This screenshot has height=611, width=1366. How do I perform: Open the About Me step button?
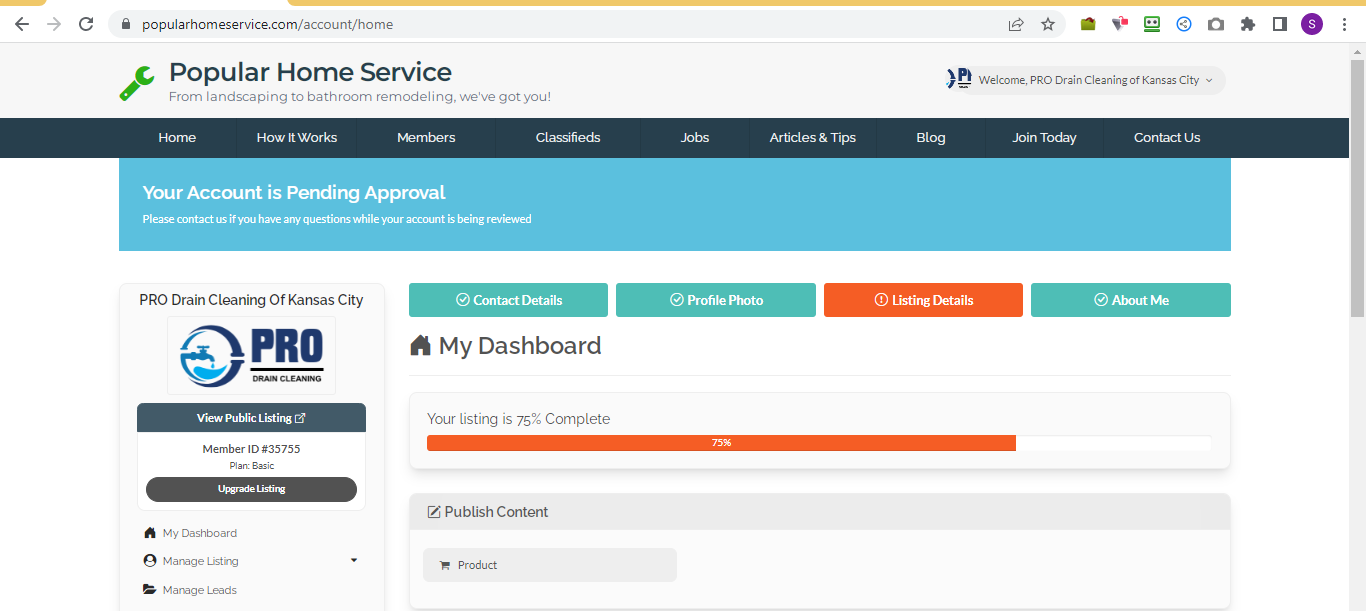[x=1131, y=300]
